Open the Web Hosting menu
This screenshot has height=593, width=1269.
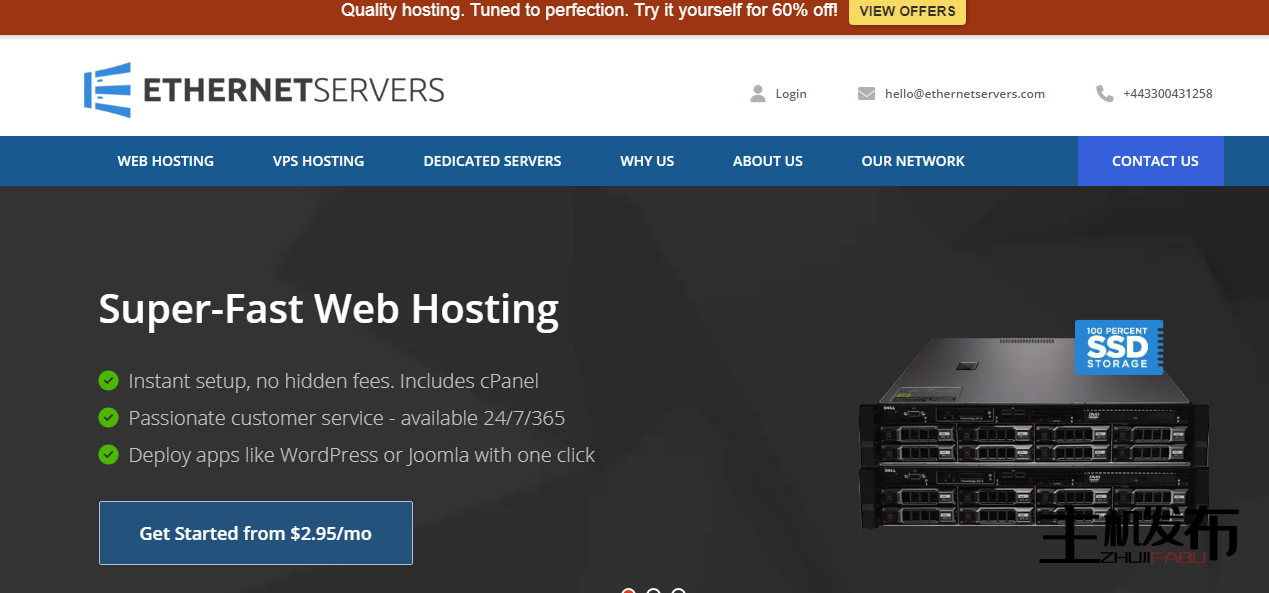[166, 161]
